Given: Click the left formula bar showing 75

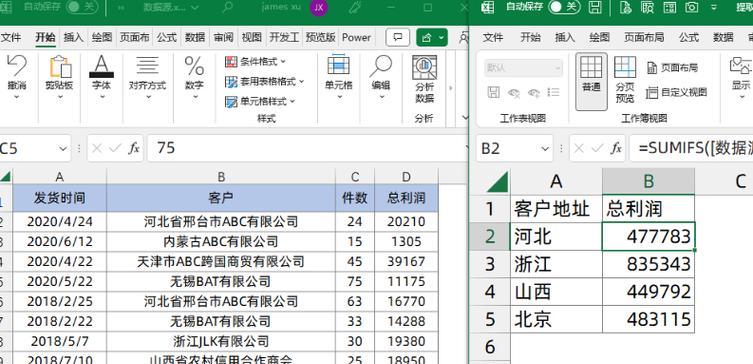Looking at the screenshot, I should tap(307, 148).
